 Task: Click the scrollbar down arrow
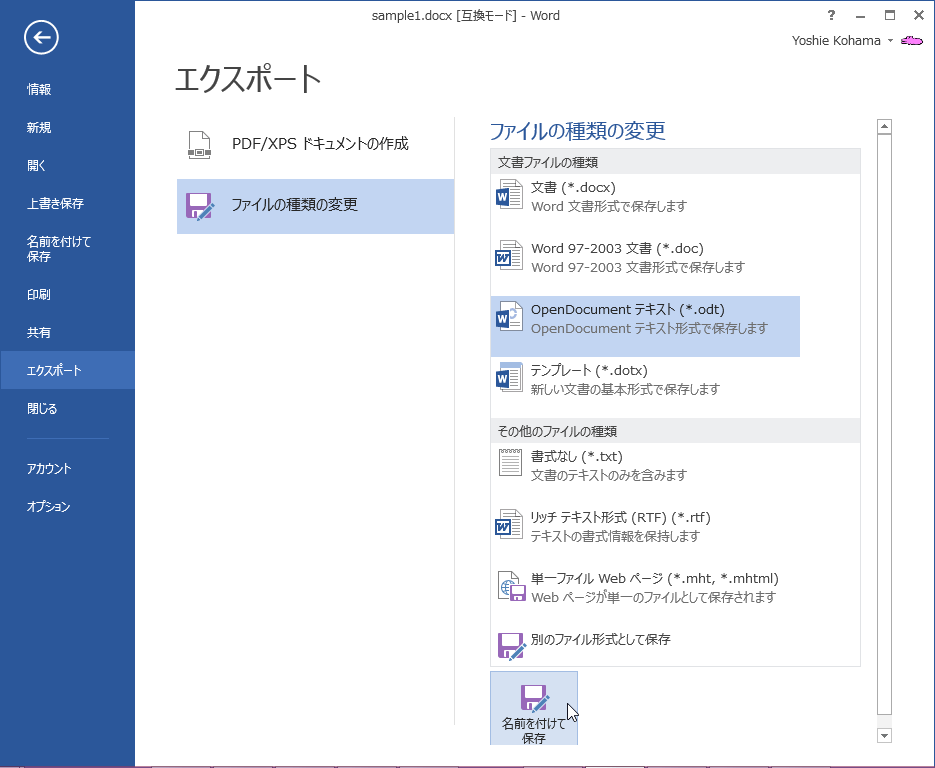point(884,736)
